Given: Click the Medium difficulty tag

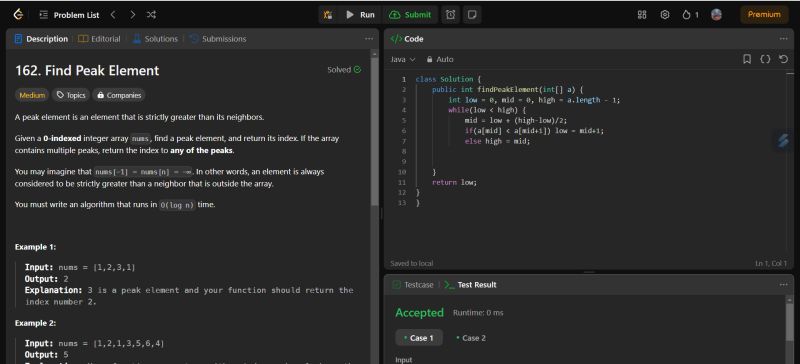Looking at the screenshot, I should 32,95.
